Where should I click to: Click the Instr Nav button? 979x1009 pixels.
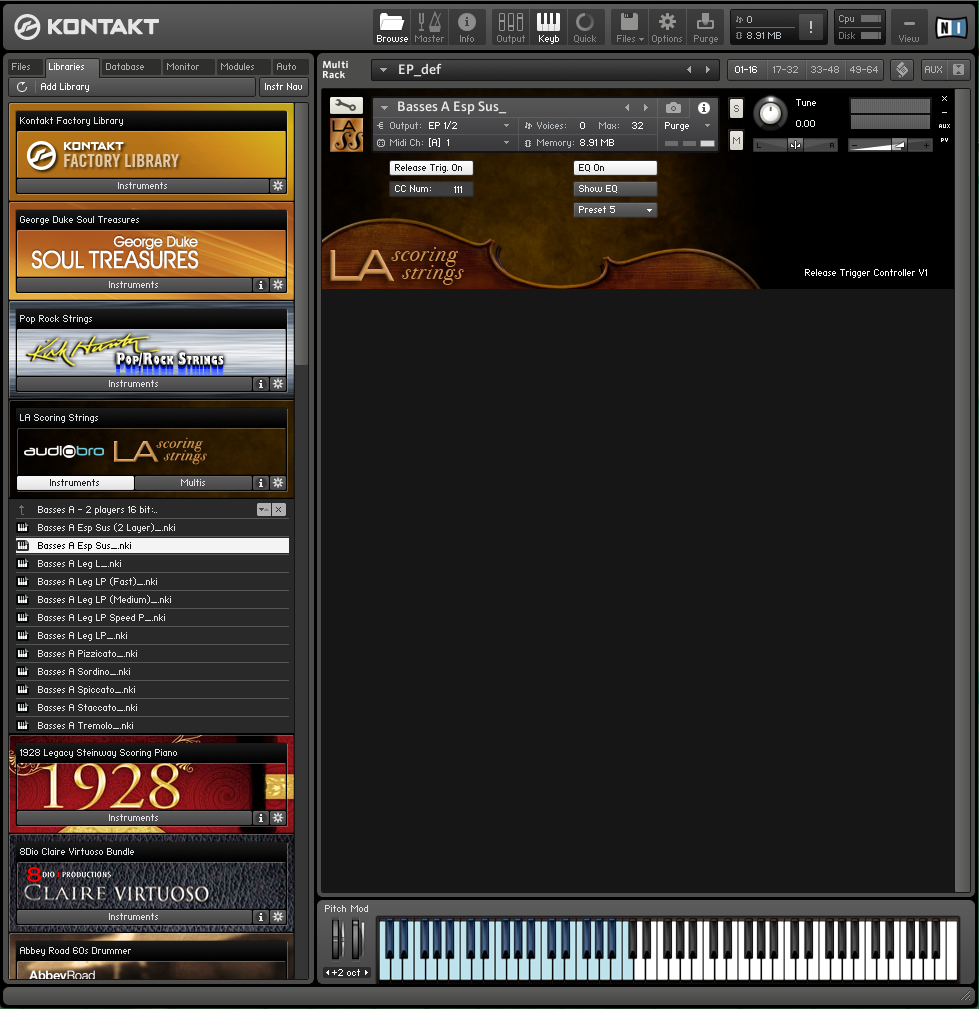[x=283, y=87]
